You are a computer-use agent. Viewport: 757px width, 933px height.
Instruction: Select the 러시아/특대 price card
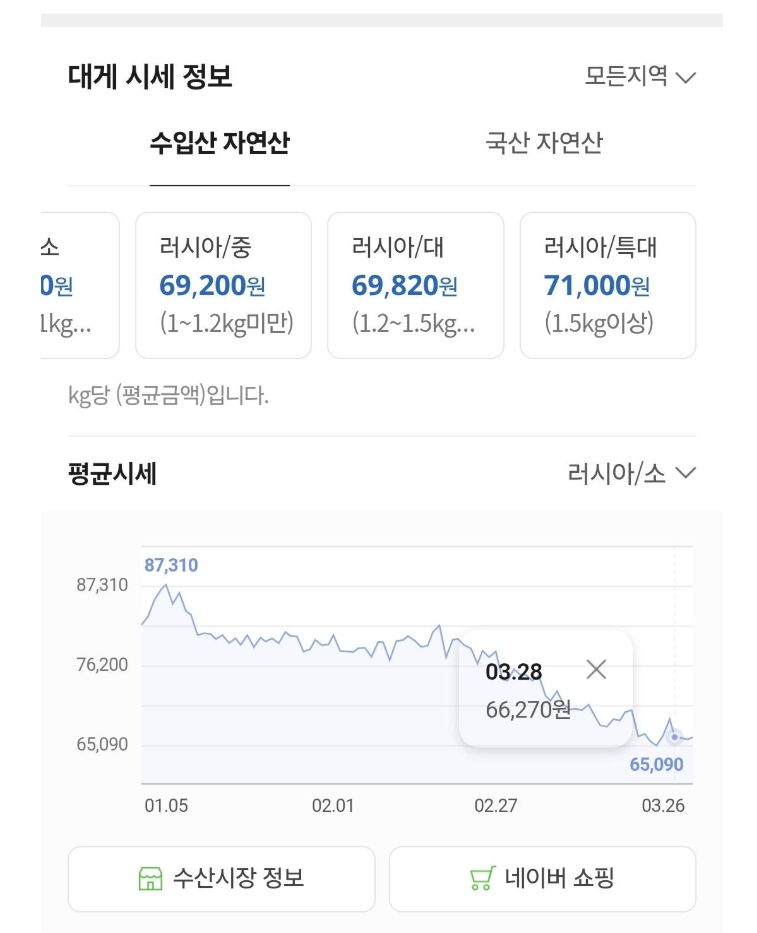pos(607,285)
